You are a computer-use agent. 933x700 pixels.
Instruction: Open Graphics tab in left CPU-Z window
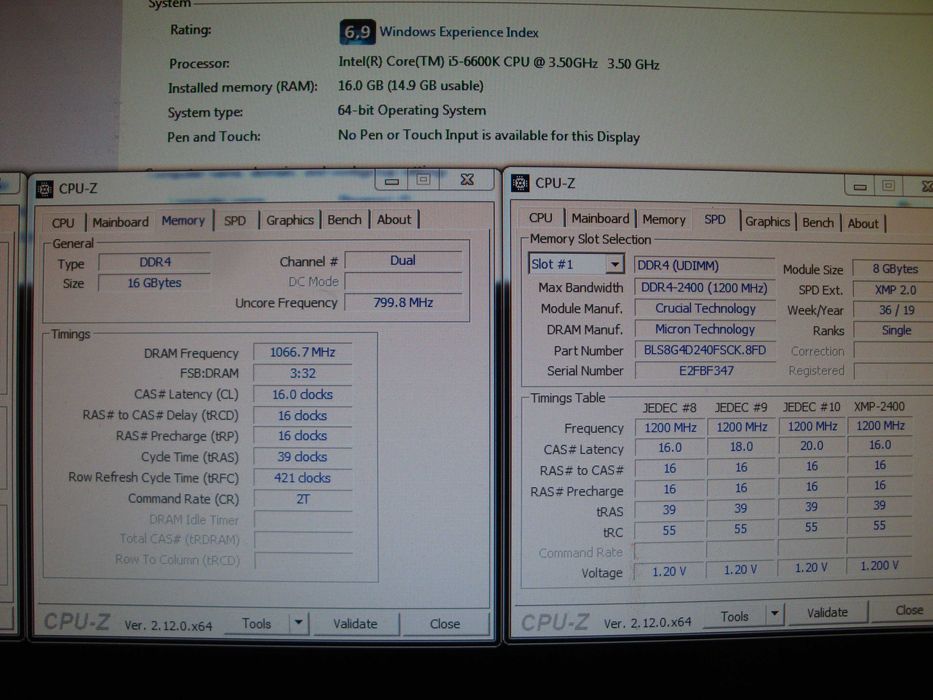tap(290, 220)
